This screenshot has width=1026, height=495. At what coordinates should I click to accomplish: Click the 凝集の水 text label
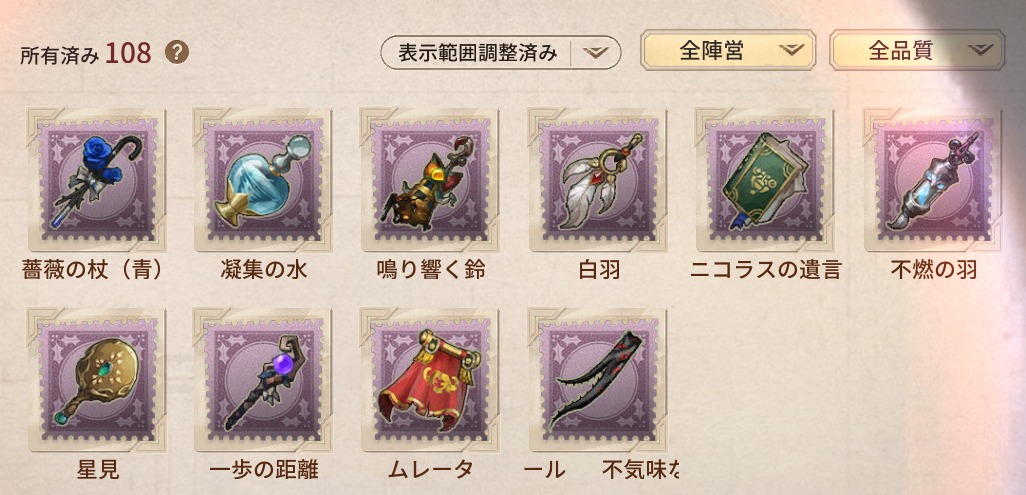pos(263,269)
